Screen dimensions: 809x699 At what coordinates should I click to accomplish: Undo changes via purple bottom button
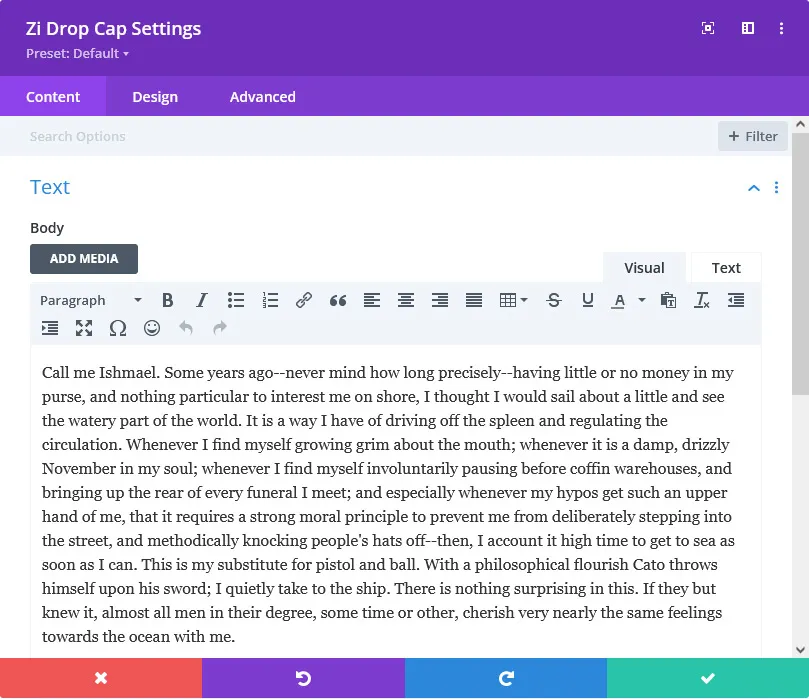point(303,678)
